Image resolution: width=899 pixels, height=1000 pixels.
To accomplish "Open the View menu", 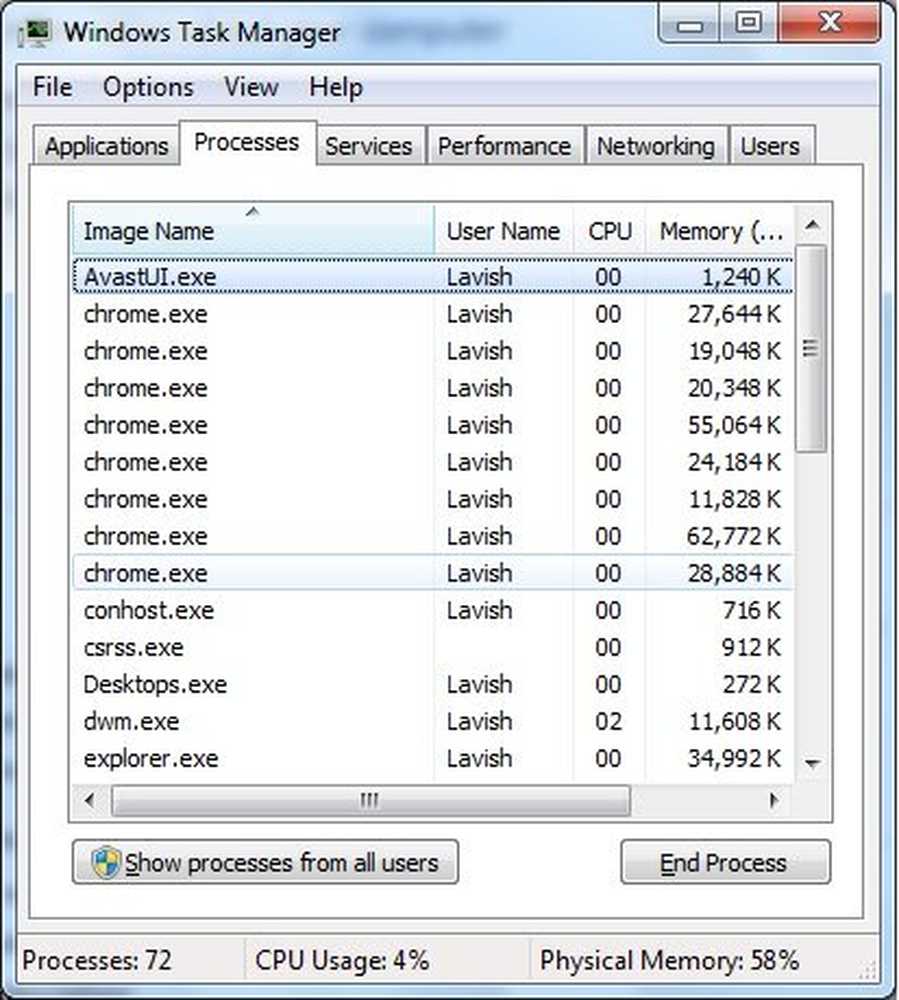I will pos(251,87).
